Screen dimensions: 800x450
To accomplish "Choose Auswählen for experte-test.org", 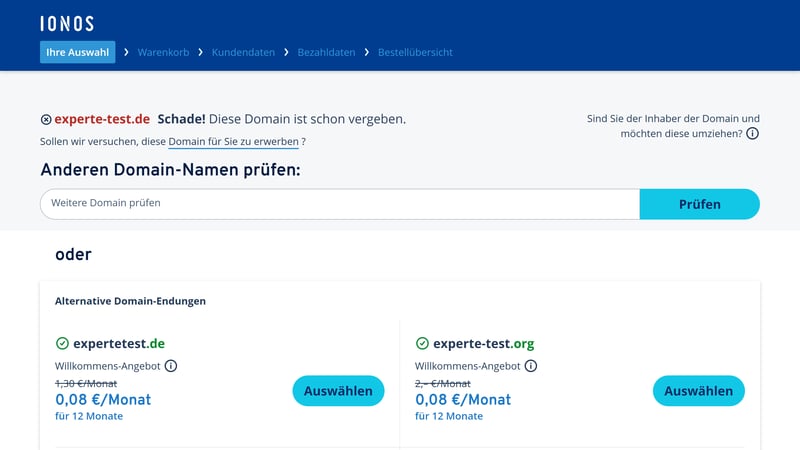I will point(698,391).
